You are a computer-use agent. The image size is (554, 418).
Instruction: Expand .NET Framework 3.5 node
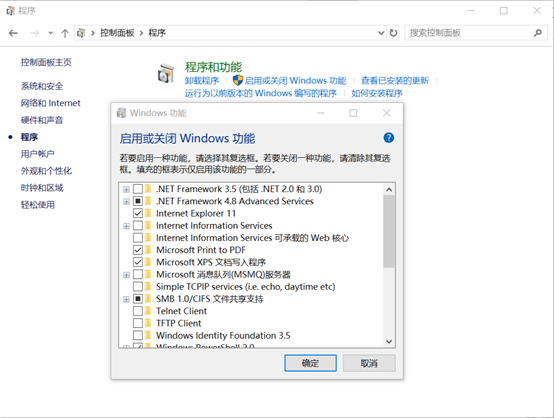pyautogui.click(x=126, y=189)
